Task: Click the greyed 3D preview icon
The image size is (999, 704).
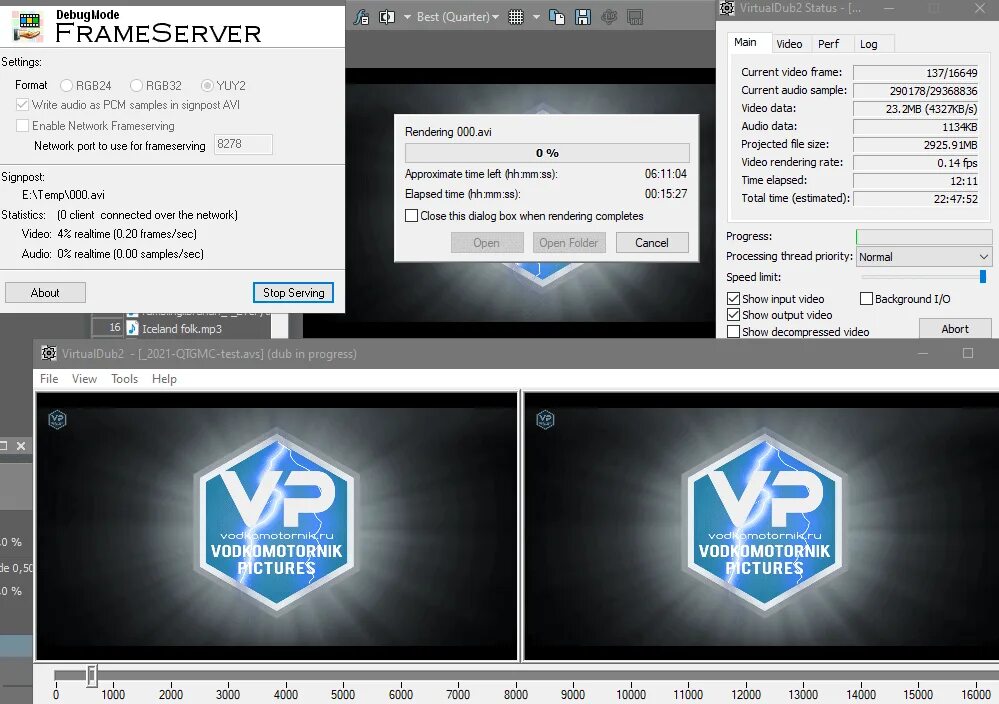Action: [609, 17]
